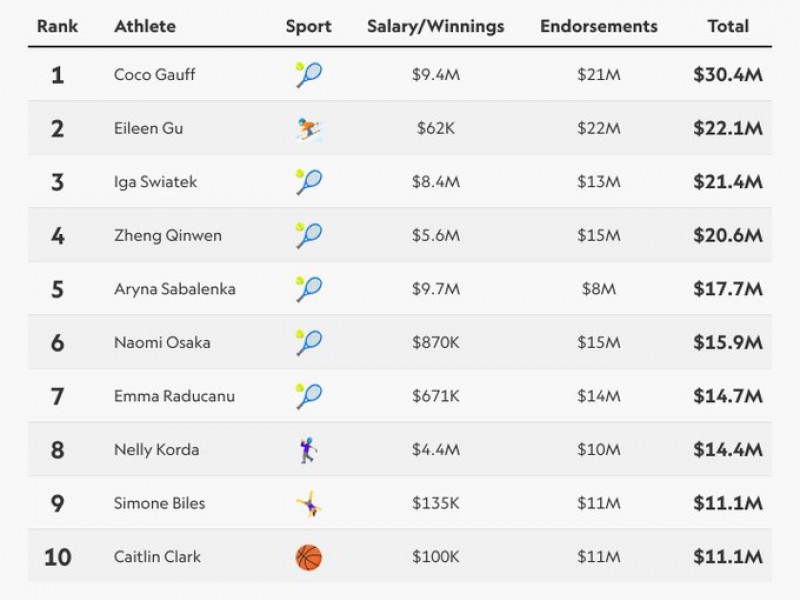Click the Endorsements column header
This screenshot has height=600, width=800.
(599, 26)
